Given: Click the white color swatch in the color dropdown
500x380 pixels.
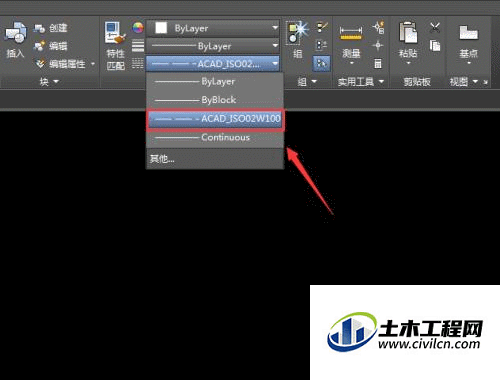Looking at the screenshot, I should click(161, 28).
